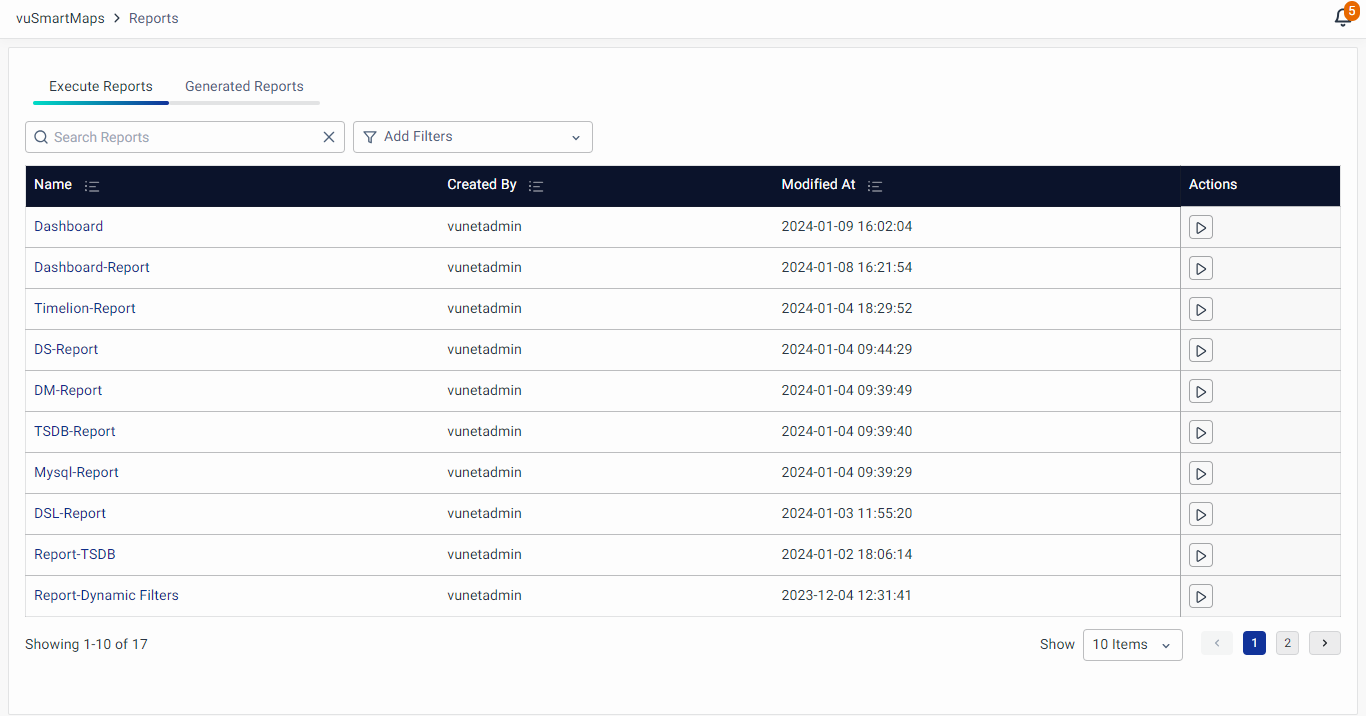Jump to page 2 in pagination
Viewport: 1366px width, 716px height.
(1287, 643)
